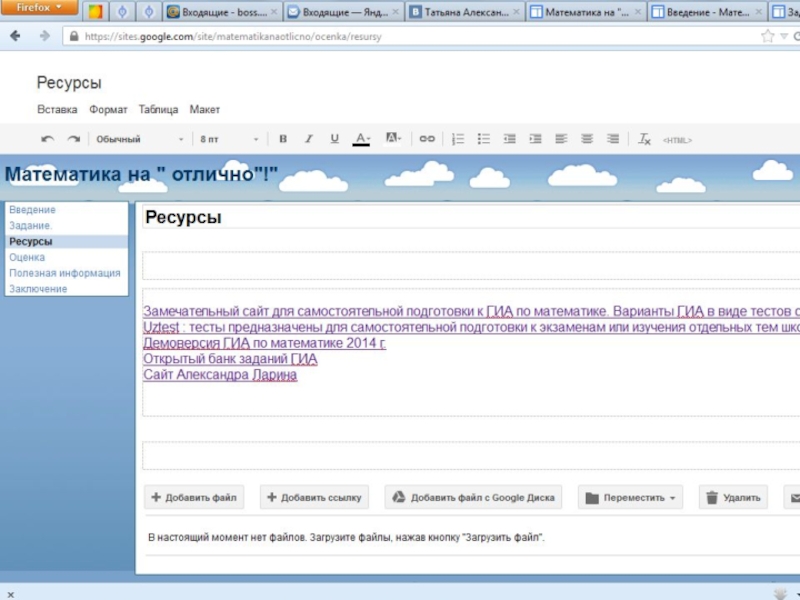The height and width of the screenshot is (600, 800).
Task: Close the bottom bar with the X
Action: [x=11, y=594]
